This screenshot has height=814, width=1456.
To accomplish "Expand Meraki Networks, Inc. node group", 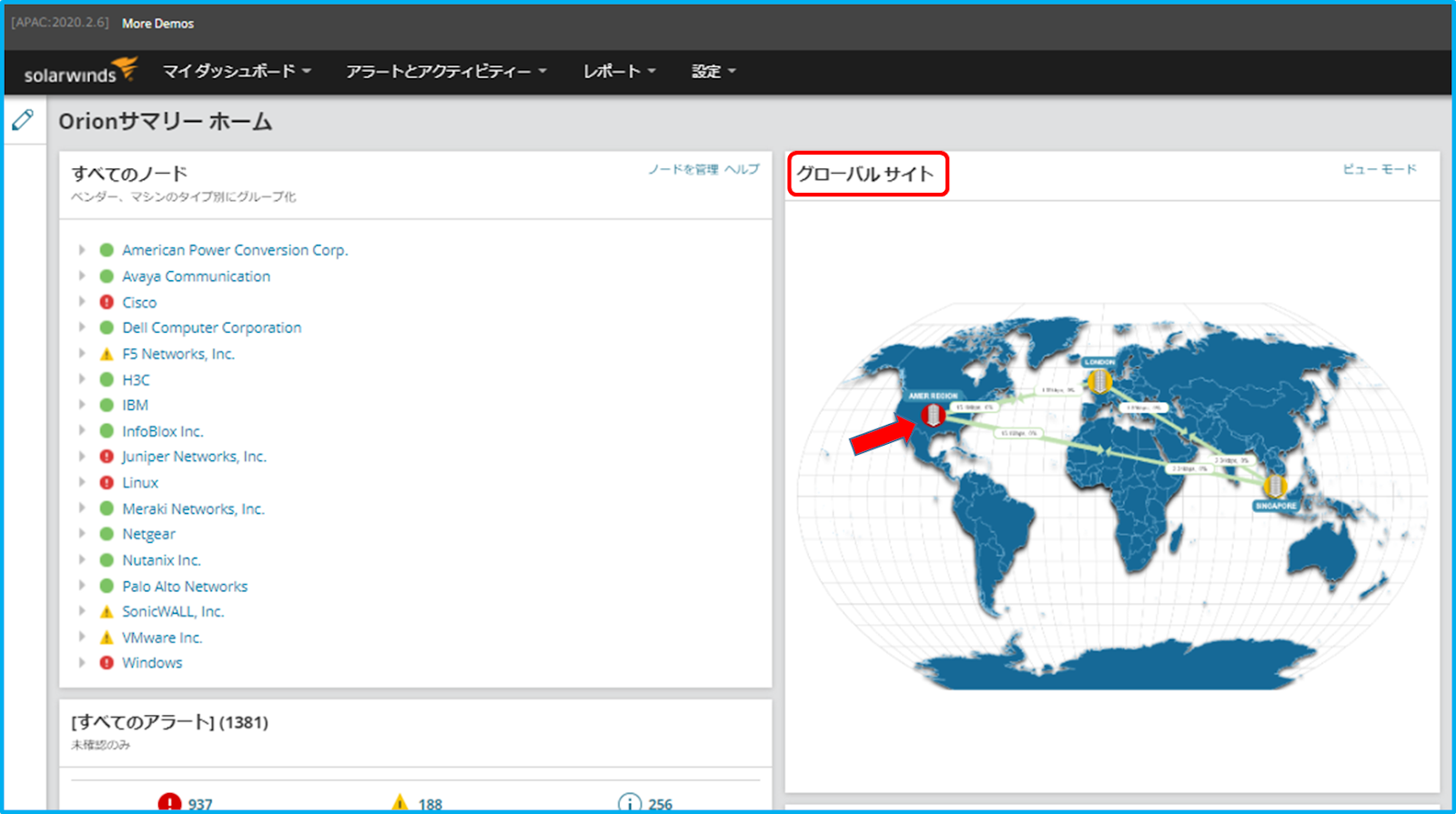I will pyautogui.click(x=82, y=508).
